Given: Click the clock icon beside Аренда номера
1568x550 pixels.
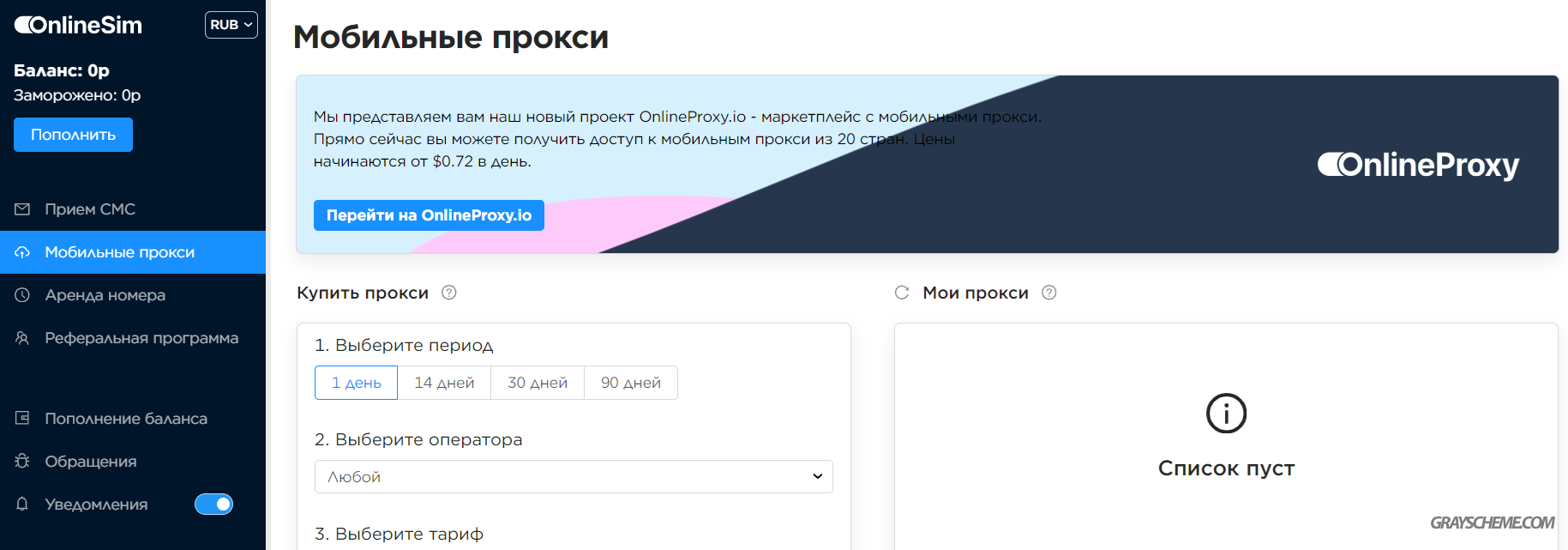Looking at the screenshot, I should tap(22, 295).
